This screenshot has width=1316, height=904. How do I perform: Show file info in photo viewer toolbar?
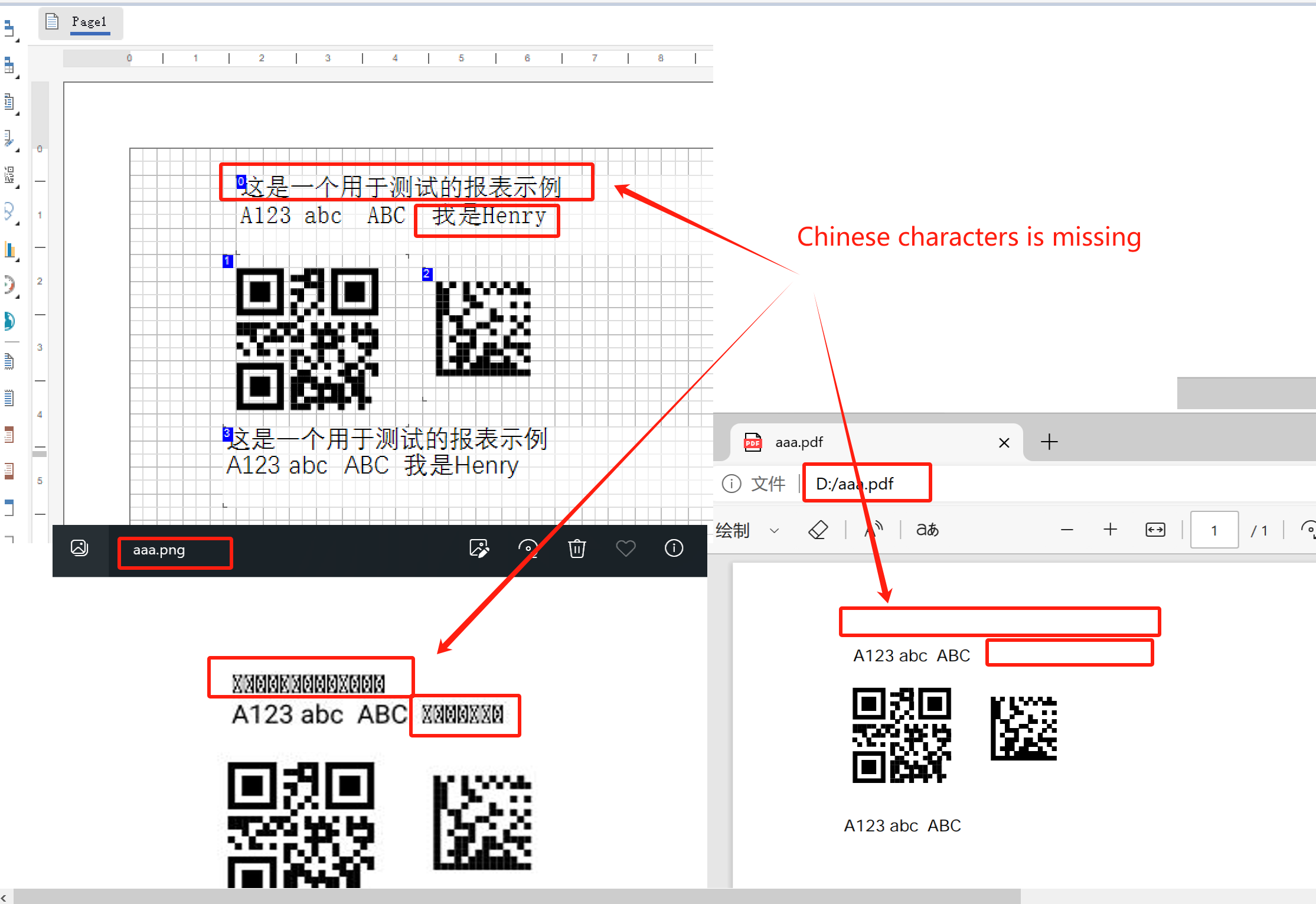(674, 549)
